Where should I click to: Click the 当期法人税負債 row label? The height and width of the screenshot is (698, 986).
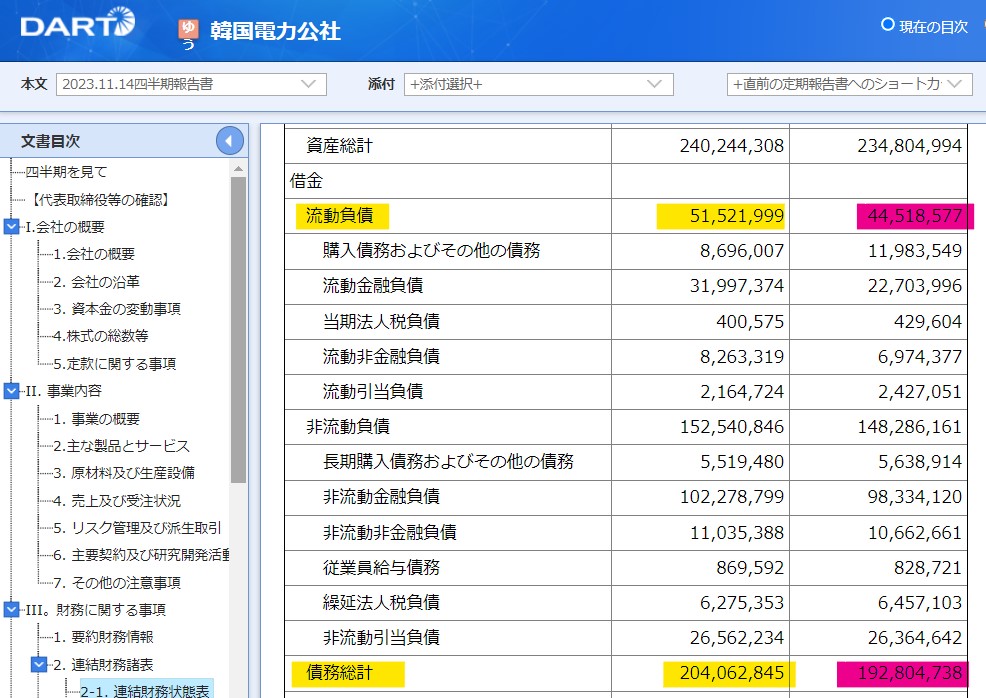(x=381, y=321)
